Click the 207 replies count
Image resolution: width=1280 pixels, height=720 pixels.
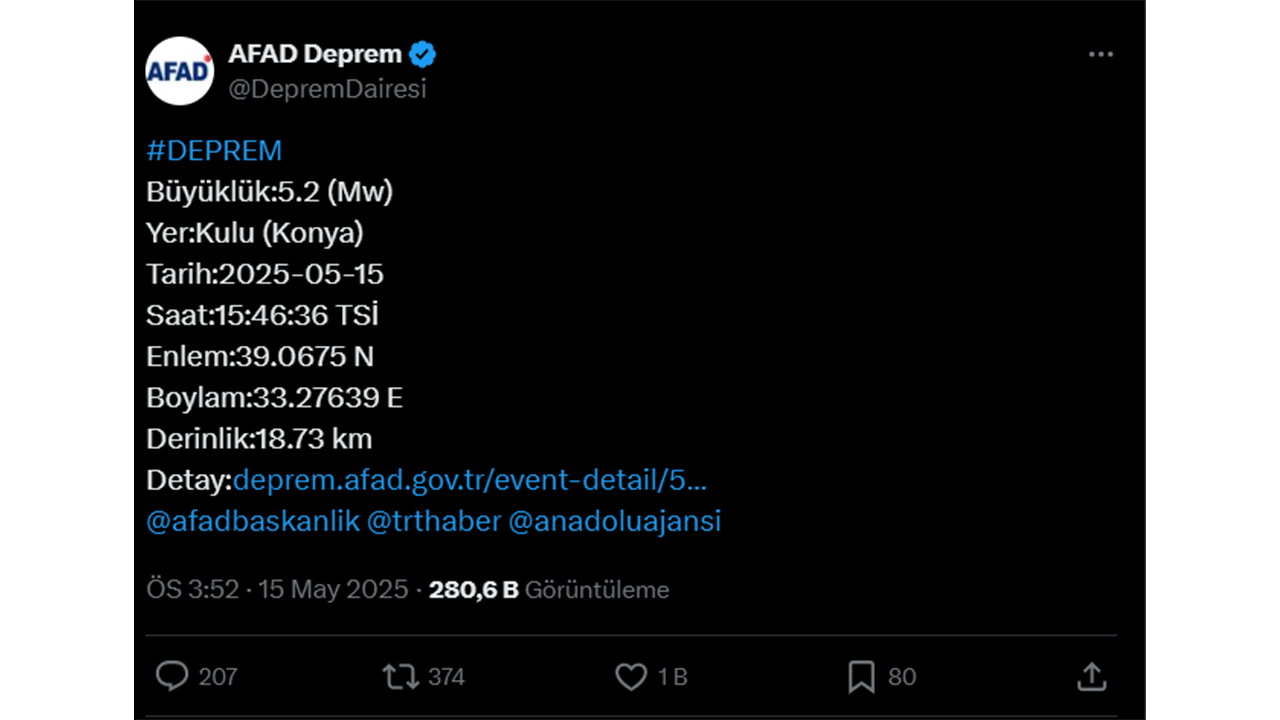pyautogui.click(x=218, y=677)
